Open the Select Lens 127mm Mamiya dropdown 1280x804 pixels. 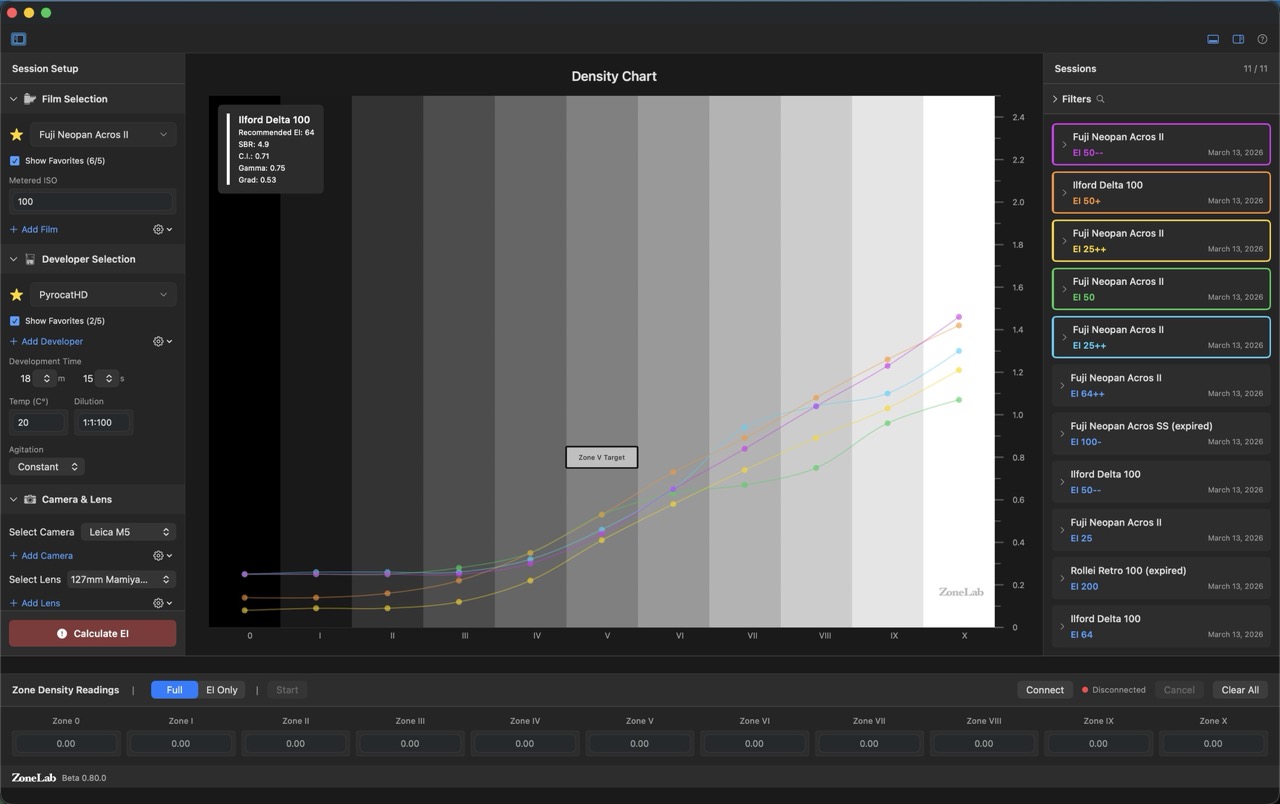pyautogui.click(x=120, y=579)
